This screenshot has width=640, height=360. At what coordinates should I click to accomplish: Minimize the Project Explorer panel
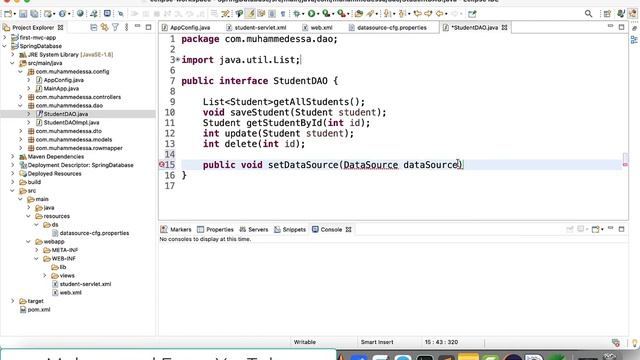pos(138,26)
